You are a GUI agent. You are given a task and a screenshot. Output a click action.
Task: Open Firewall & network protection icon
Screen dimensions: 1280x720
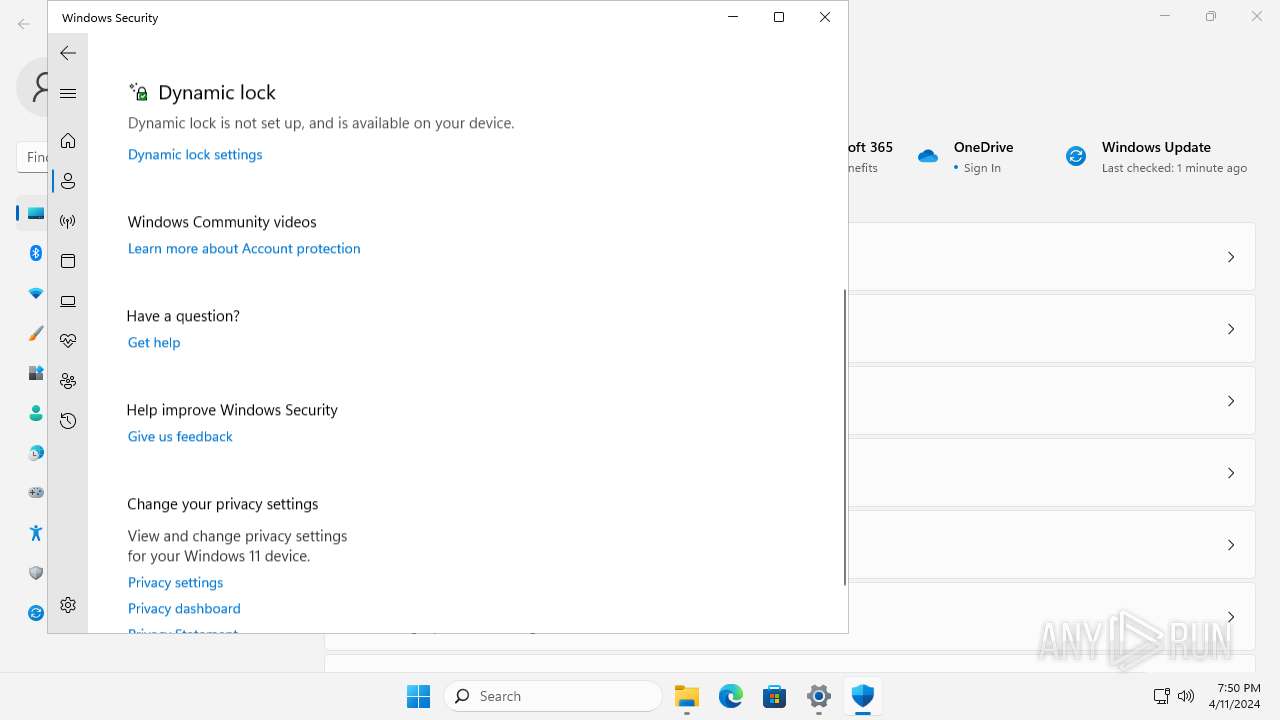[68, 221]
